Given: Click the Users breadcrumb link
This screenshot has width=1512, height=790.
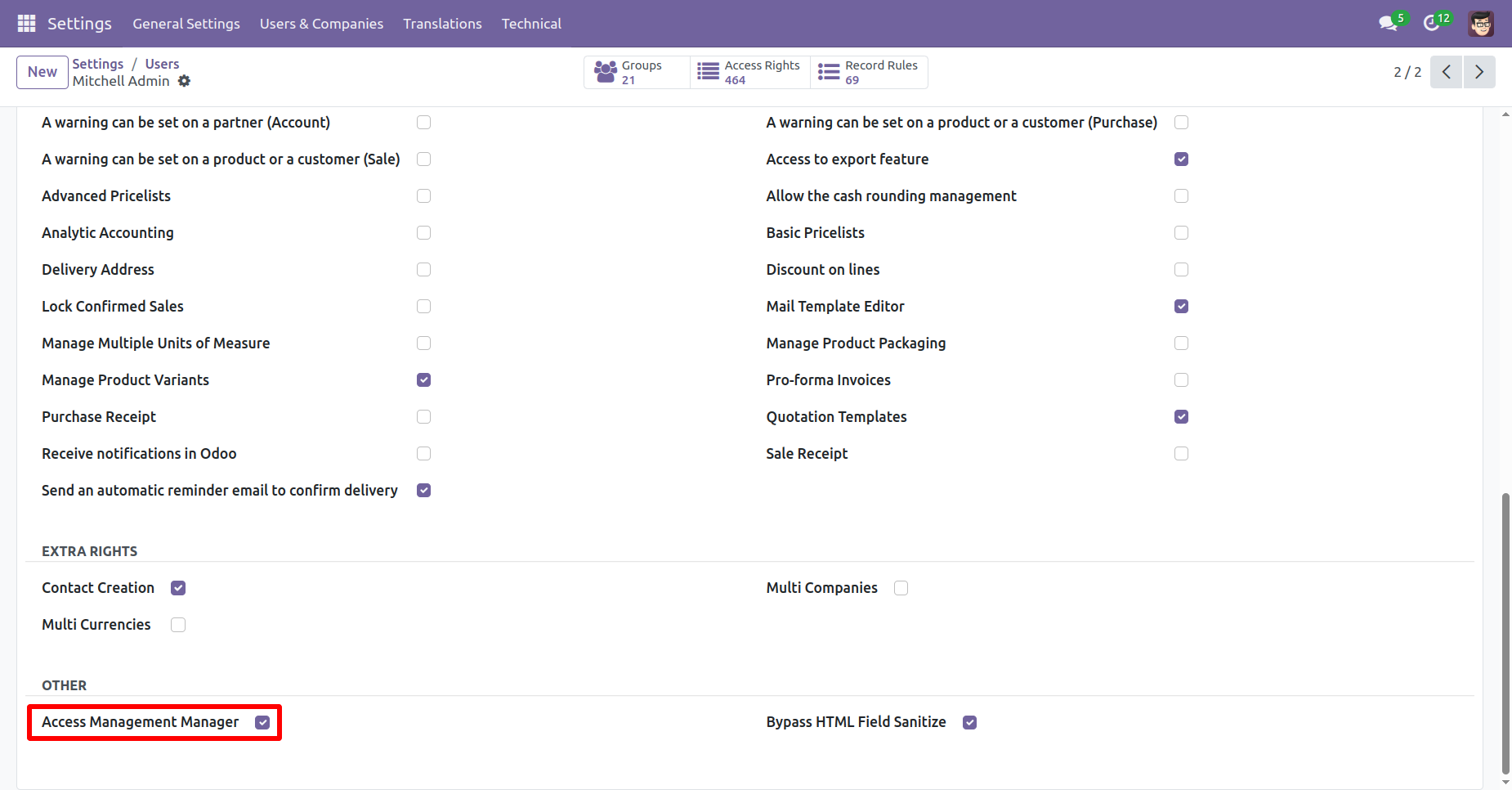Looking at the screenshot, I should point(162,64).
